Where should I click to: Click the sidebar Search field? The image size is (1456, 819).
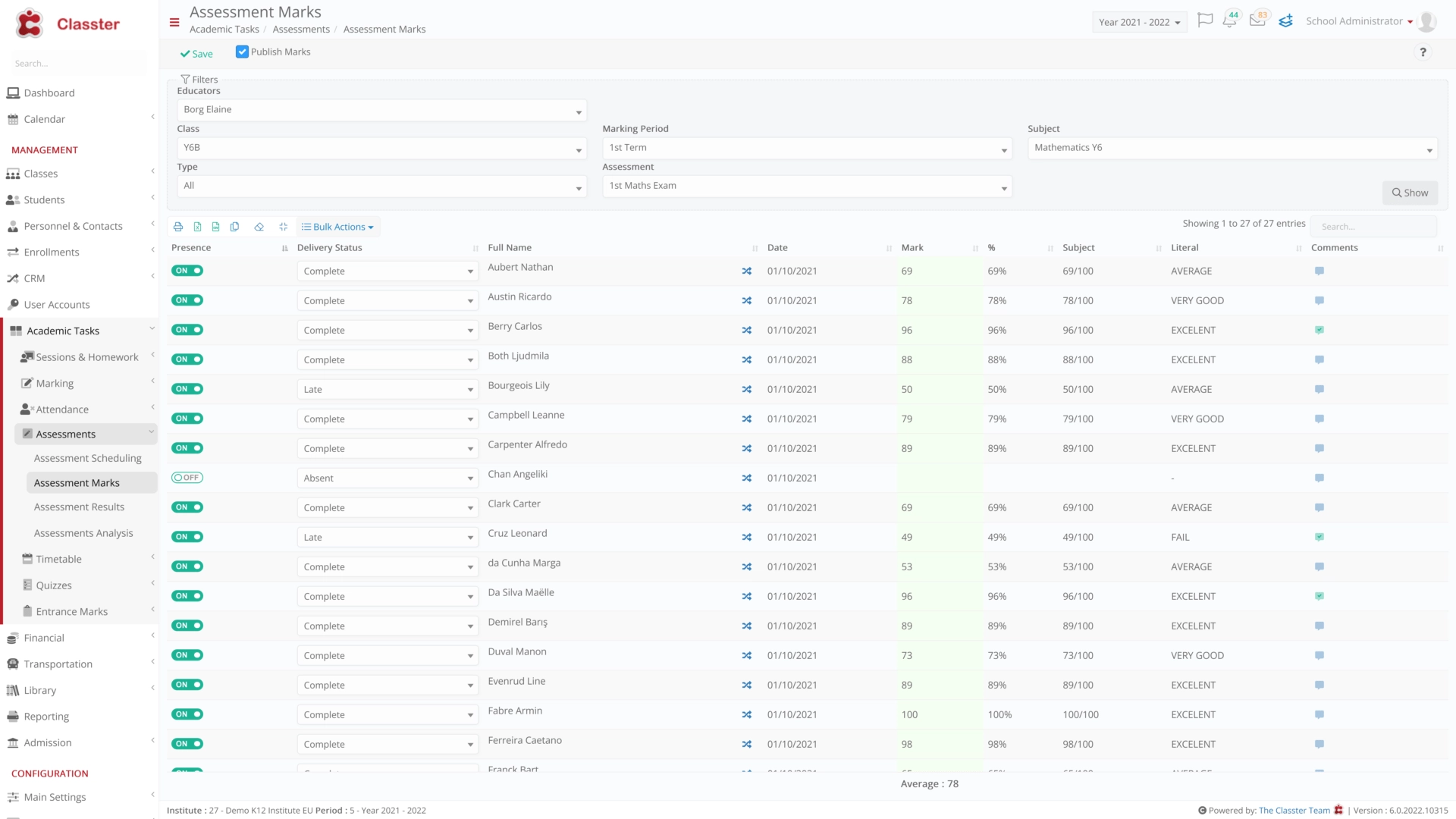click(x=79, y=64)
